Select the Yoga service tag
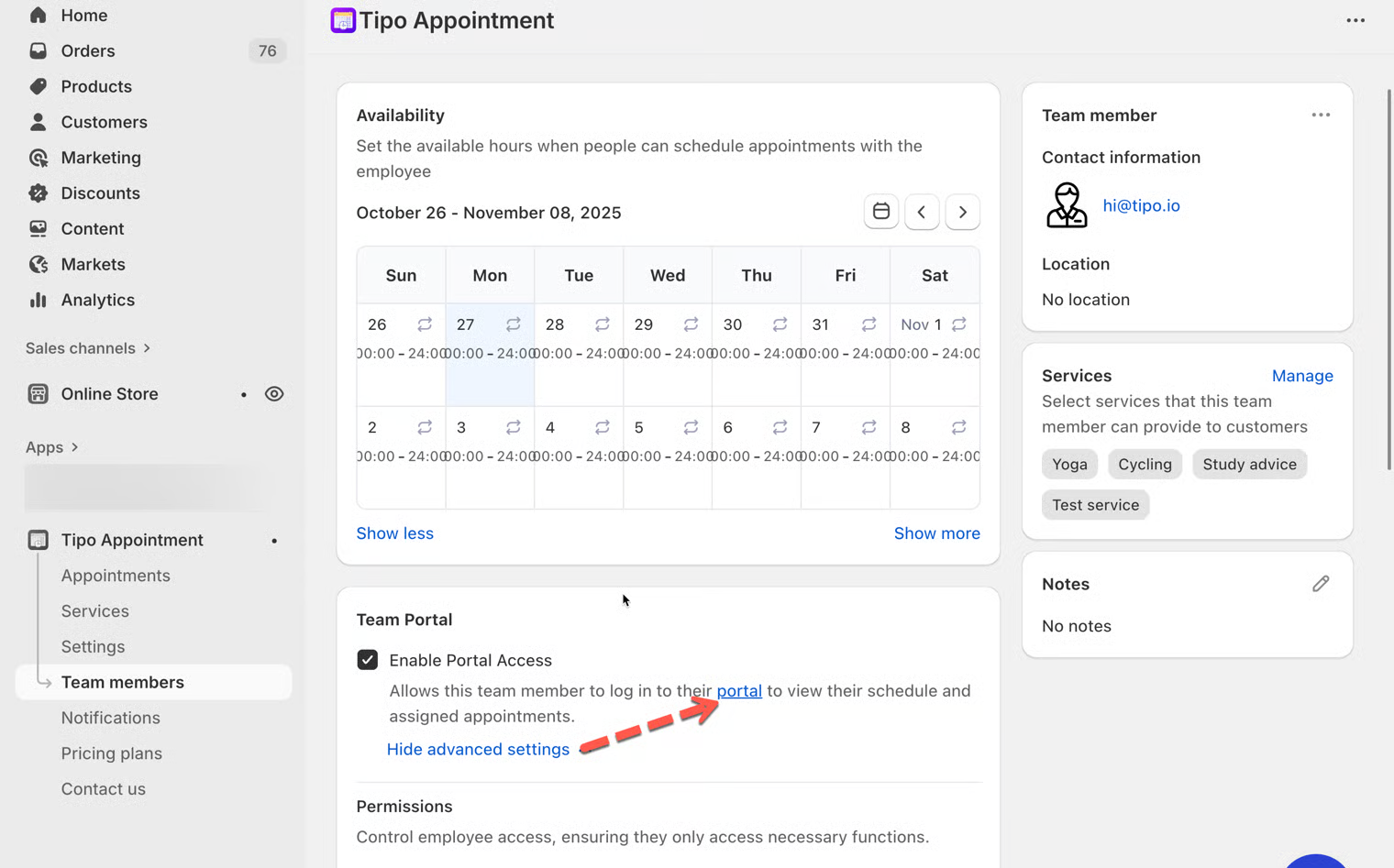 coord(1069,464)
